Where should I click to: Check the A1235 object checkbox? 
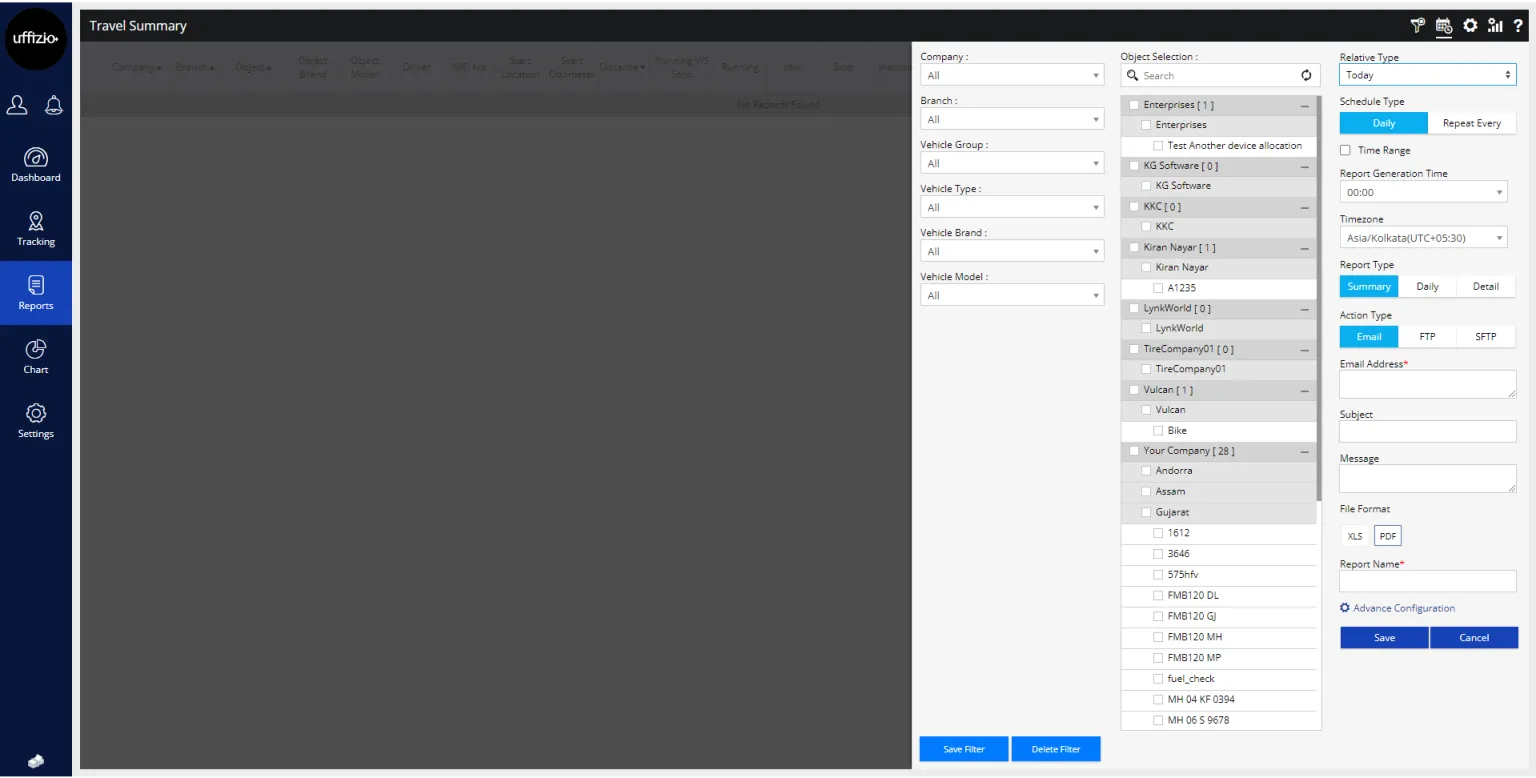coord(1158,288)
